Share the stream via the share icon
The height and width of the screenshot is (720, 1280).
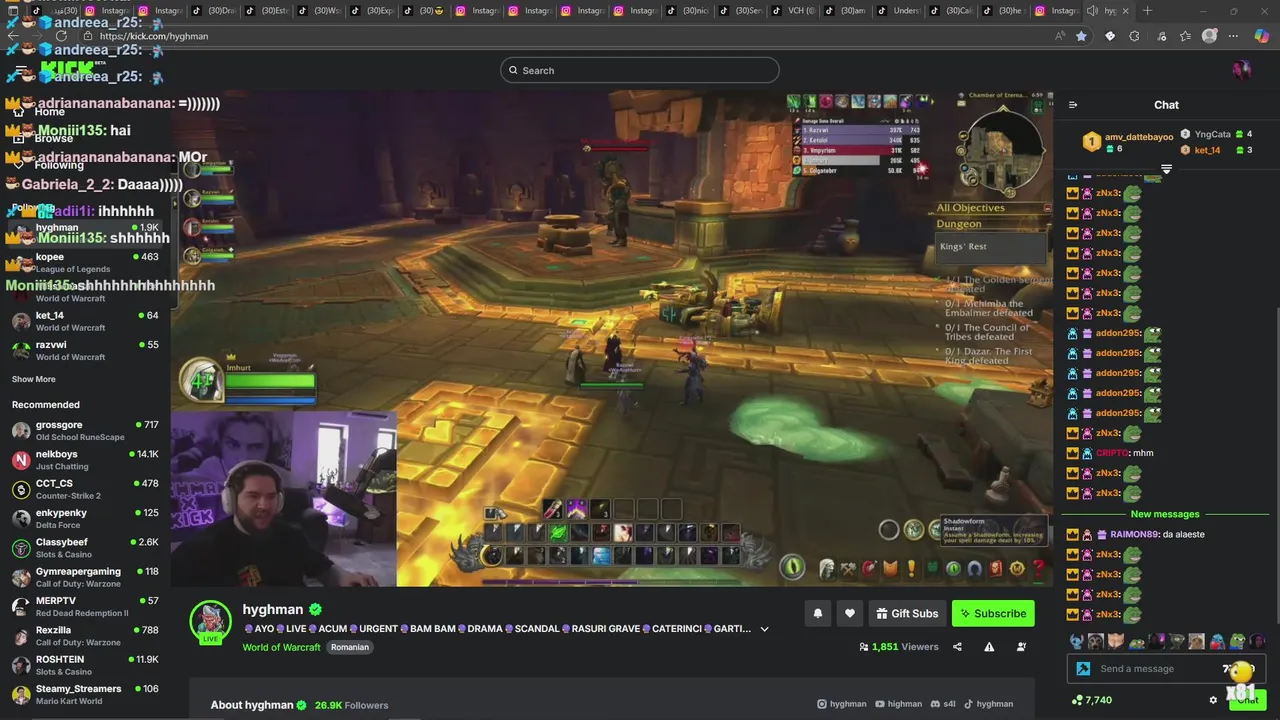(x=957, y=647)
